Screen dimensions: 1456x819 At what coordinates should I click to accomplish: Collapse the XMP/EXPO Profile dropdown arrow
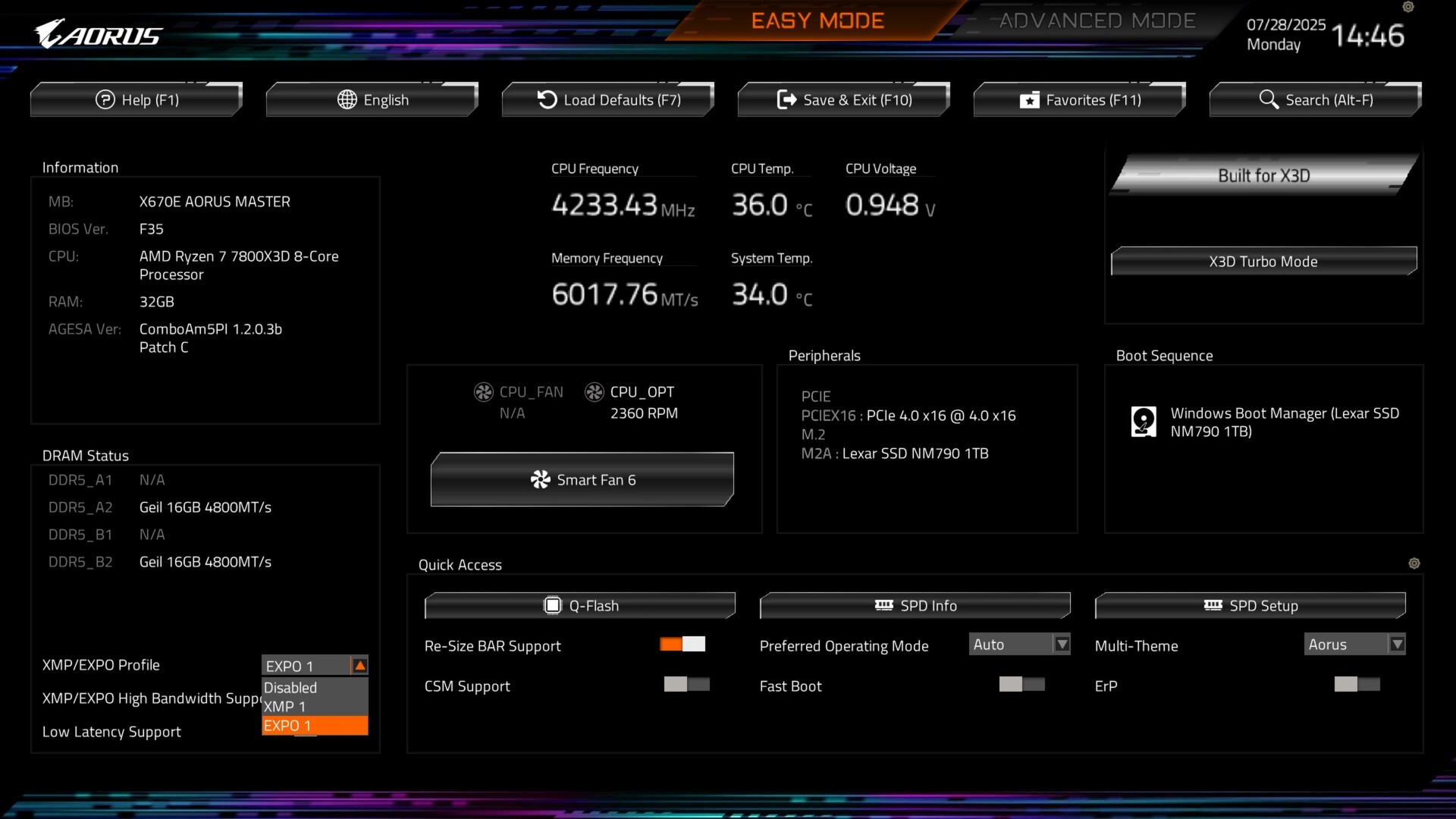point(360,666)
